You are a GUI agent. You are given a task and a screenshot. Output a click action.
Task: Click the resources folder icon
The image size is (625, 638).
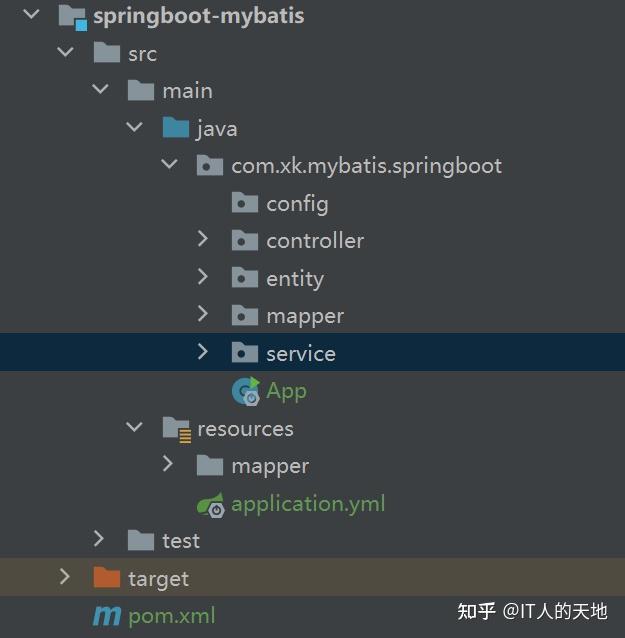click(177, 430)
